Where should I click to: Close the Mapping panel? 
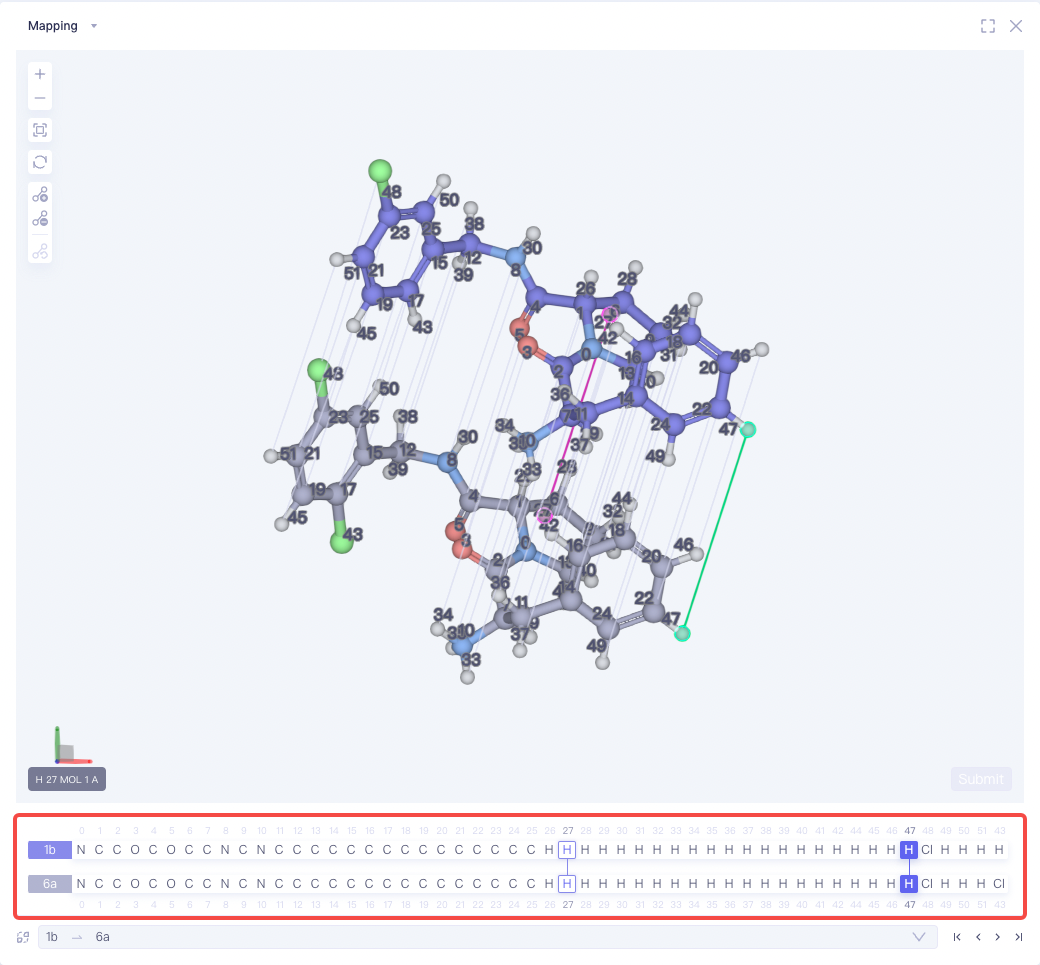coord(1015,26)
